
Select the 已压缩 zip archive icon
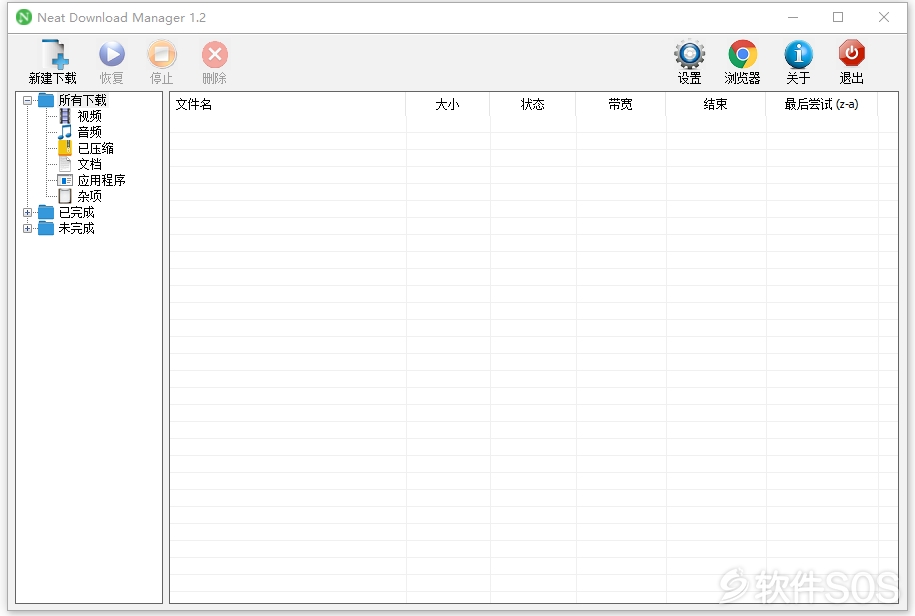point(65,148)
